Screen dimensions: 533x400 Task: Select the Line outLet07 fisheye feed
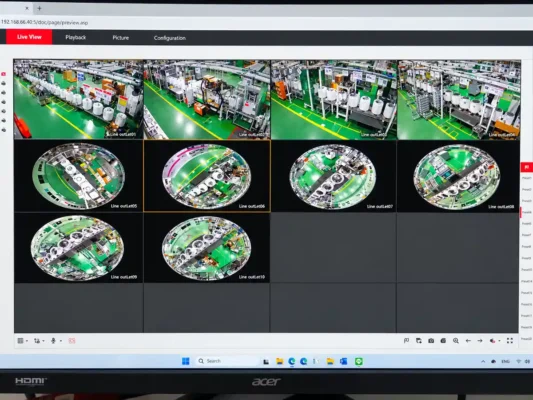coord(333,176)
